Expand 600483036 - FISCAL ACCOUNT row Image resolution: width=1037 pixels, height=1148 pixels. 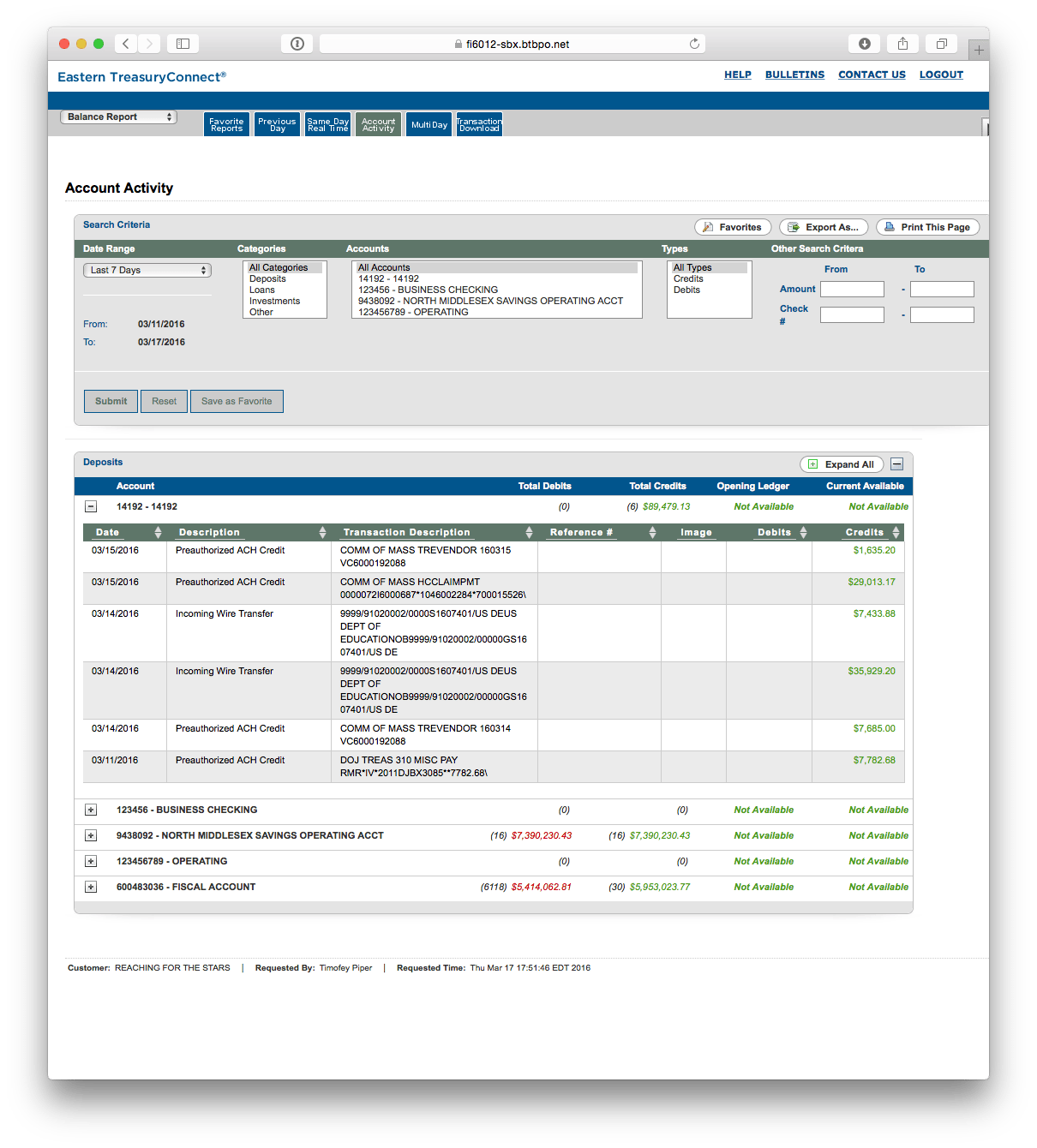click(91, 887)
